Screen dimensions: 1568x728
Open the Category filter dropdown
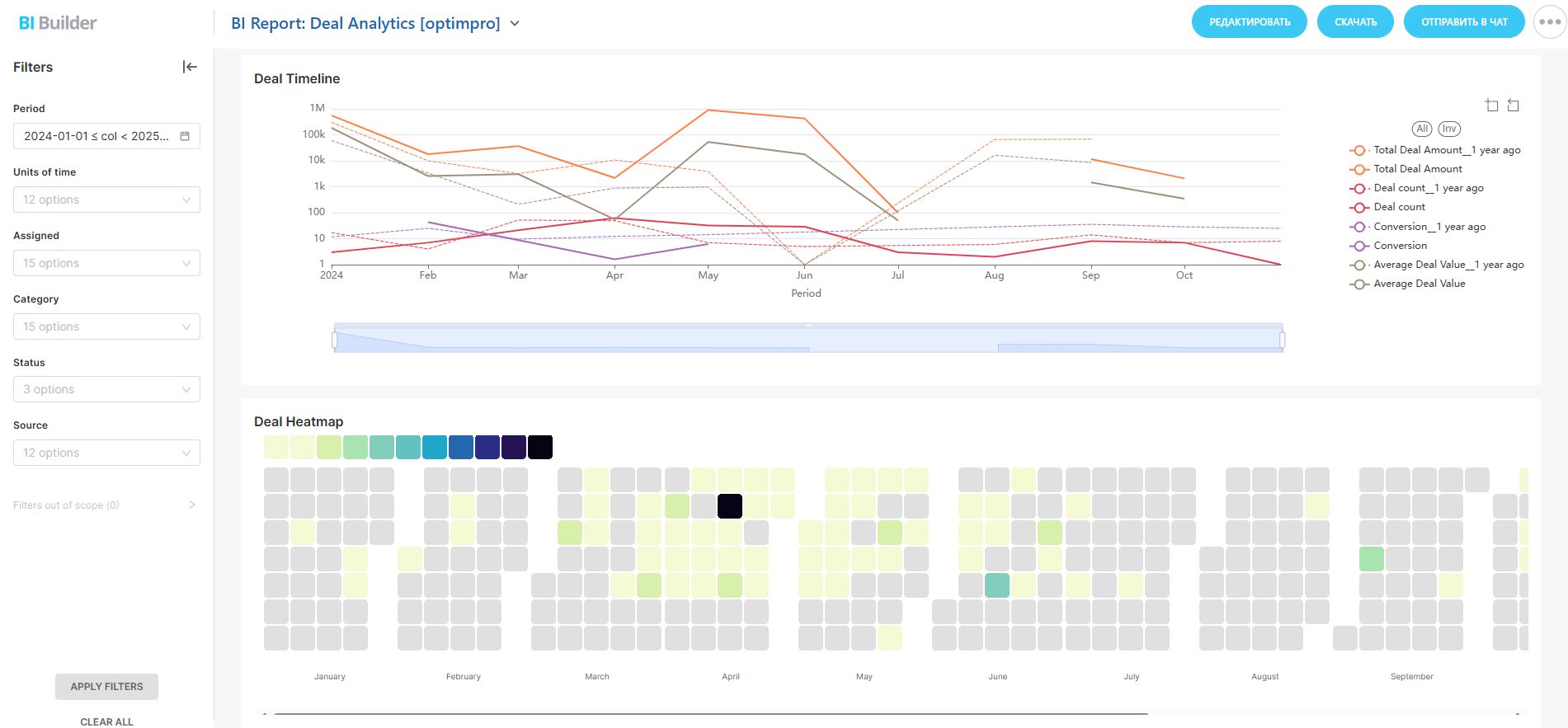[106, 326]
